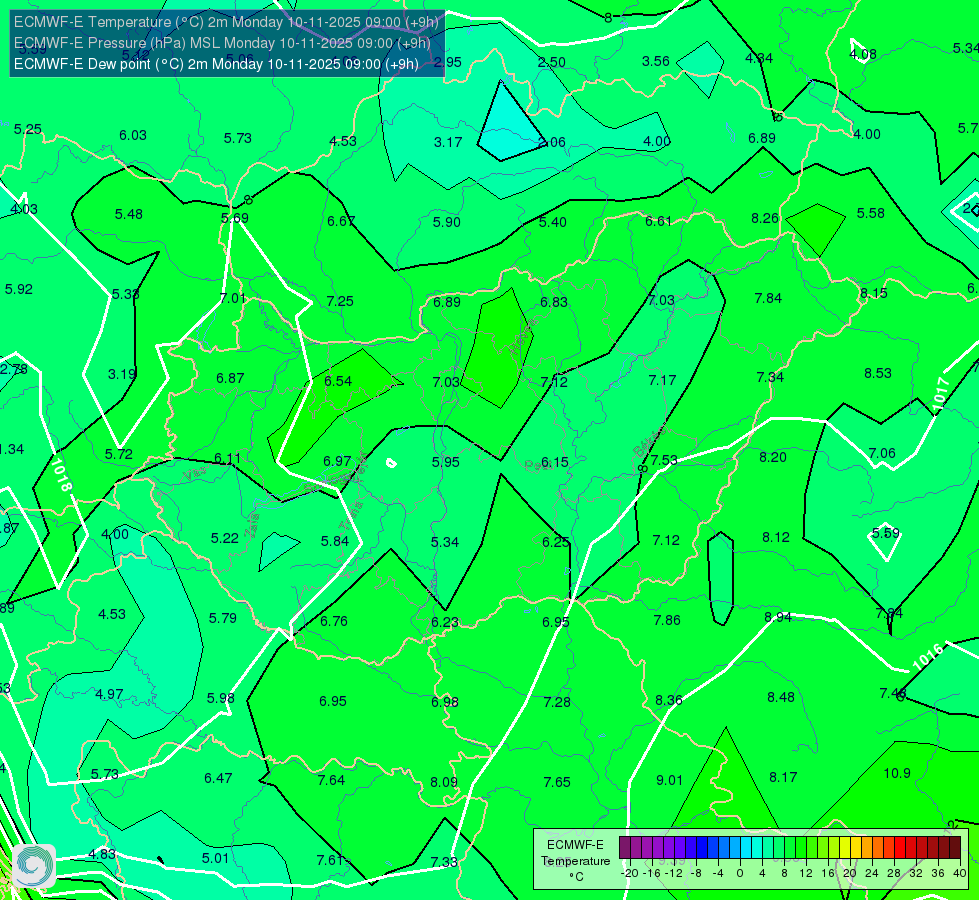
Task: Click the 5.95 temperature value
Action: tap(446, 462)
